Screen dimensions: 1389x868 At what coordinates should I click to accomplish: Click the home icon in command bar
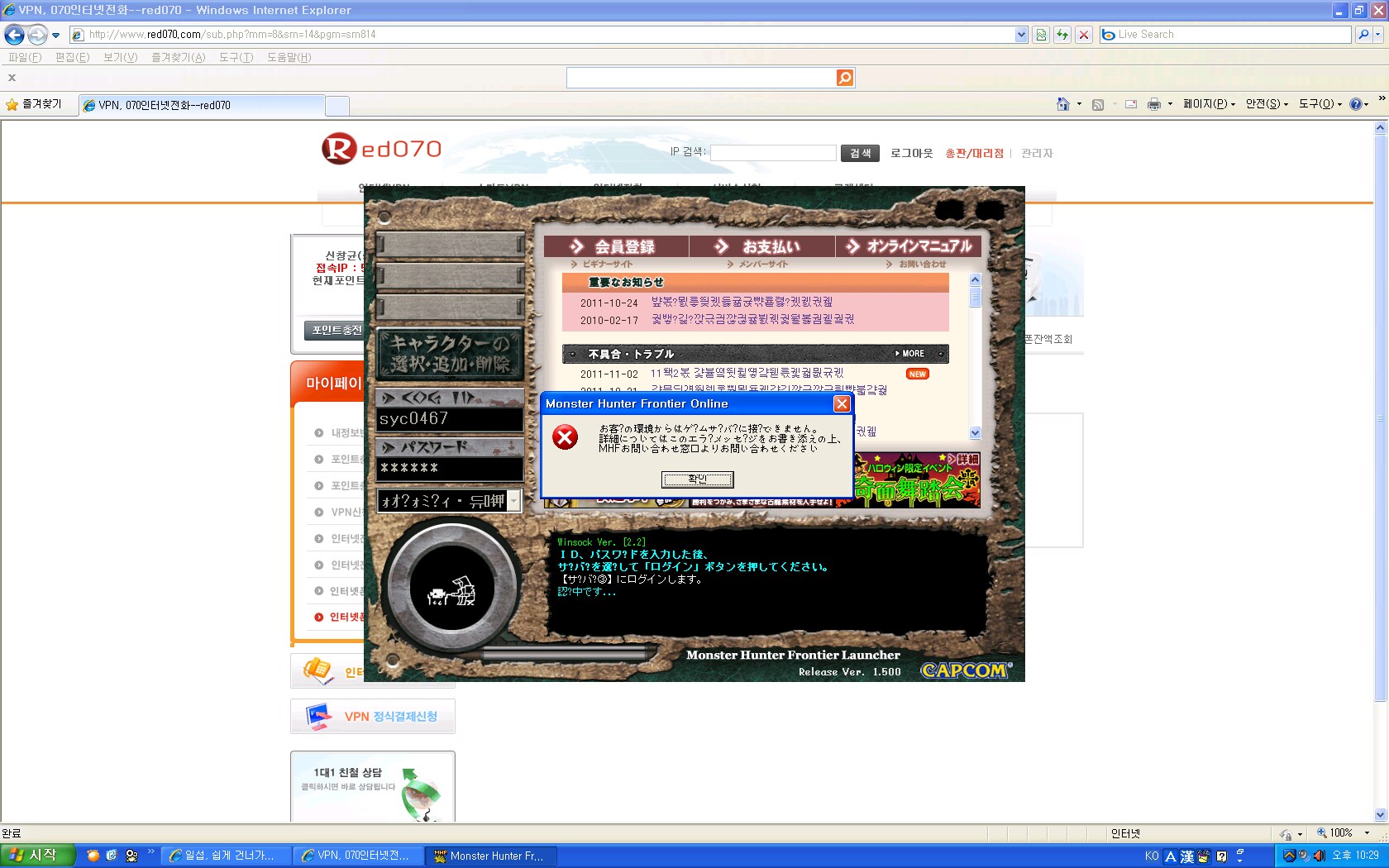point(1063,104)
